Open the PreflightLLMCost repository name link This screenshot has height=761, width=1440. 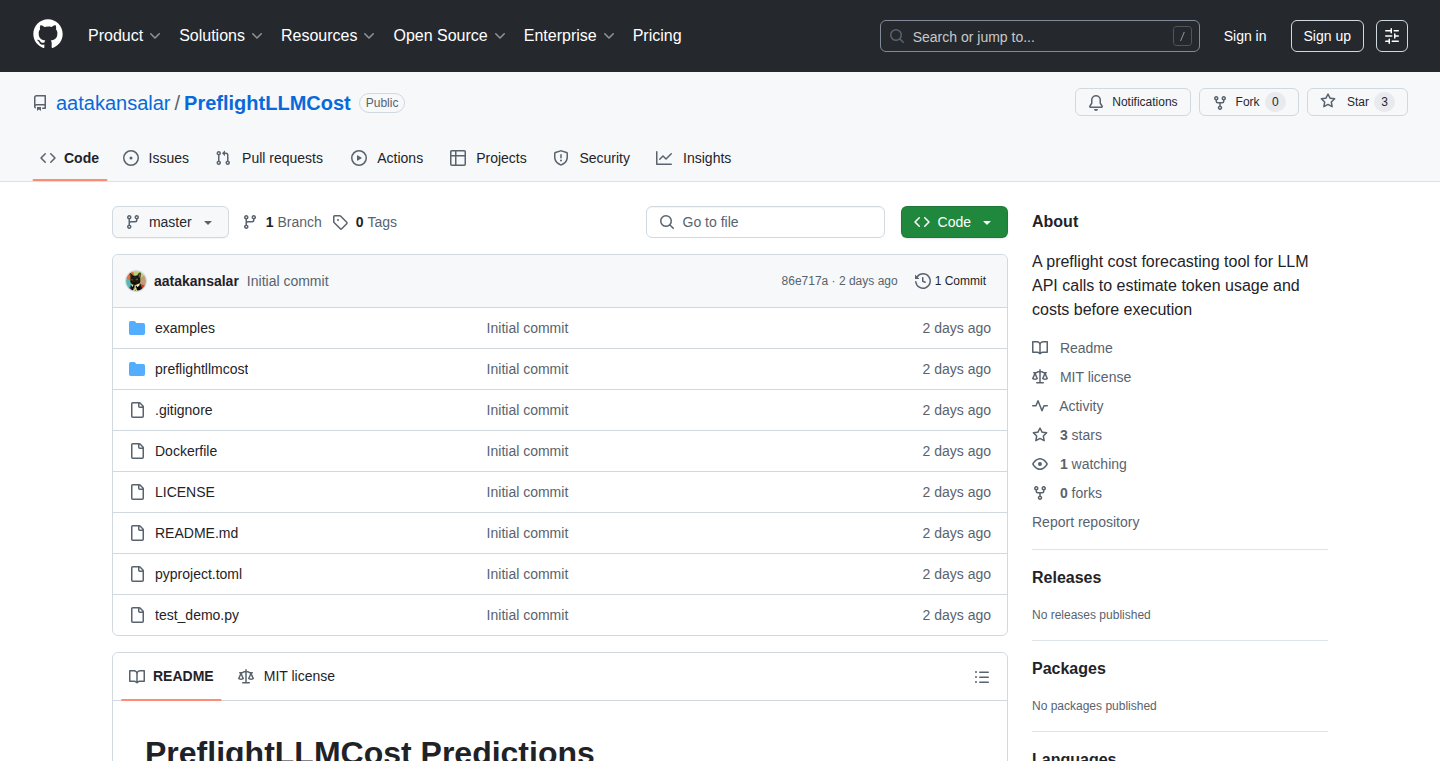pos(268,103)
